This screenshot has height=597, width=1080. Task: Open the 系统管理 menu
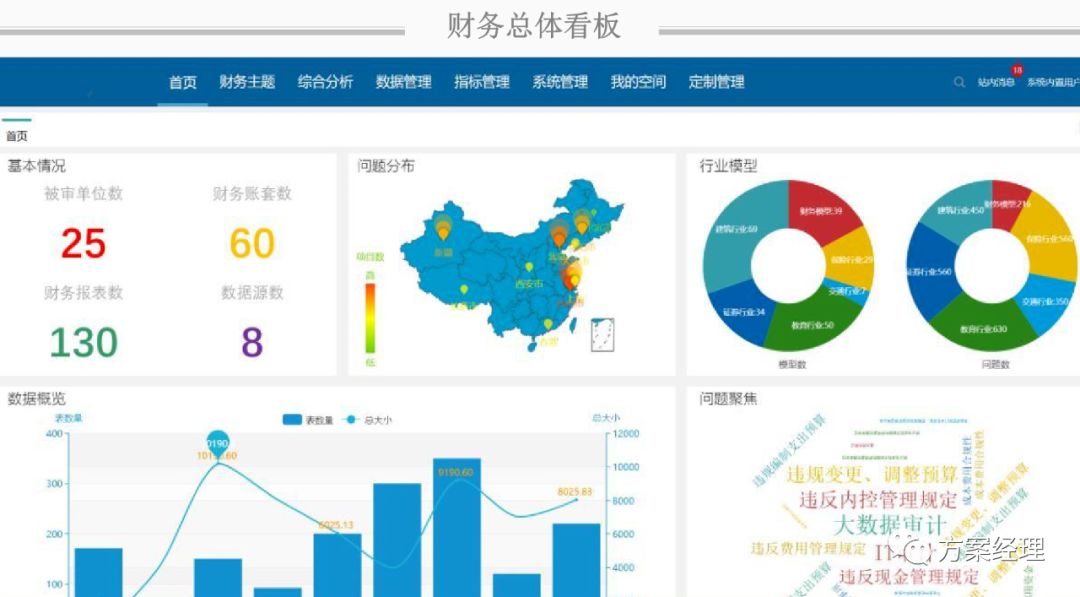coord(560,82)
